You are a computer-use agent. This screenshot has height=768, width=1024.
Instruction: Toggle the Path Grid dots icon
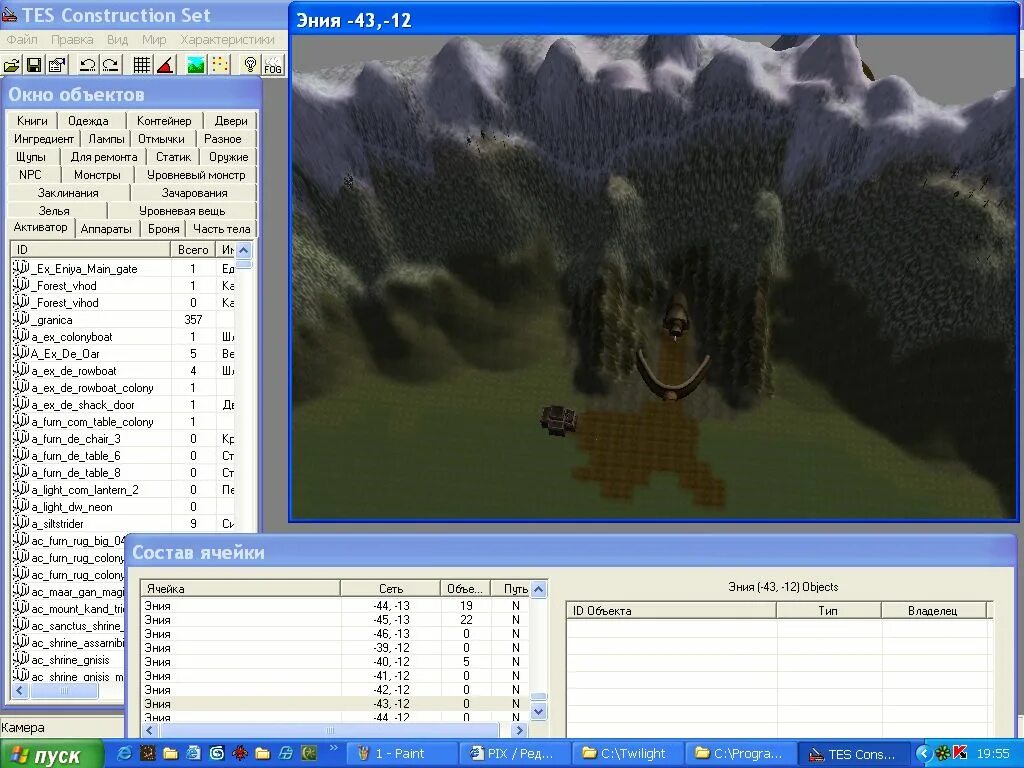[x=220, y=65]
